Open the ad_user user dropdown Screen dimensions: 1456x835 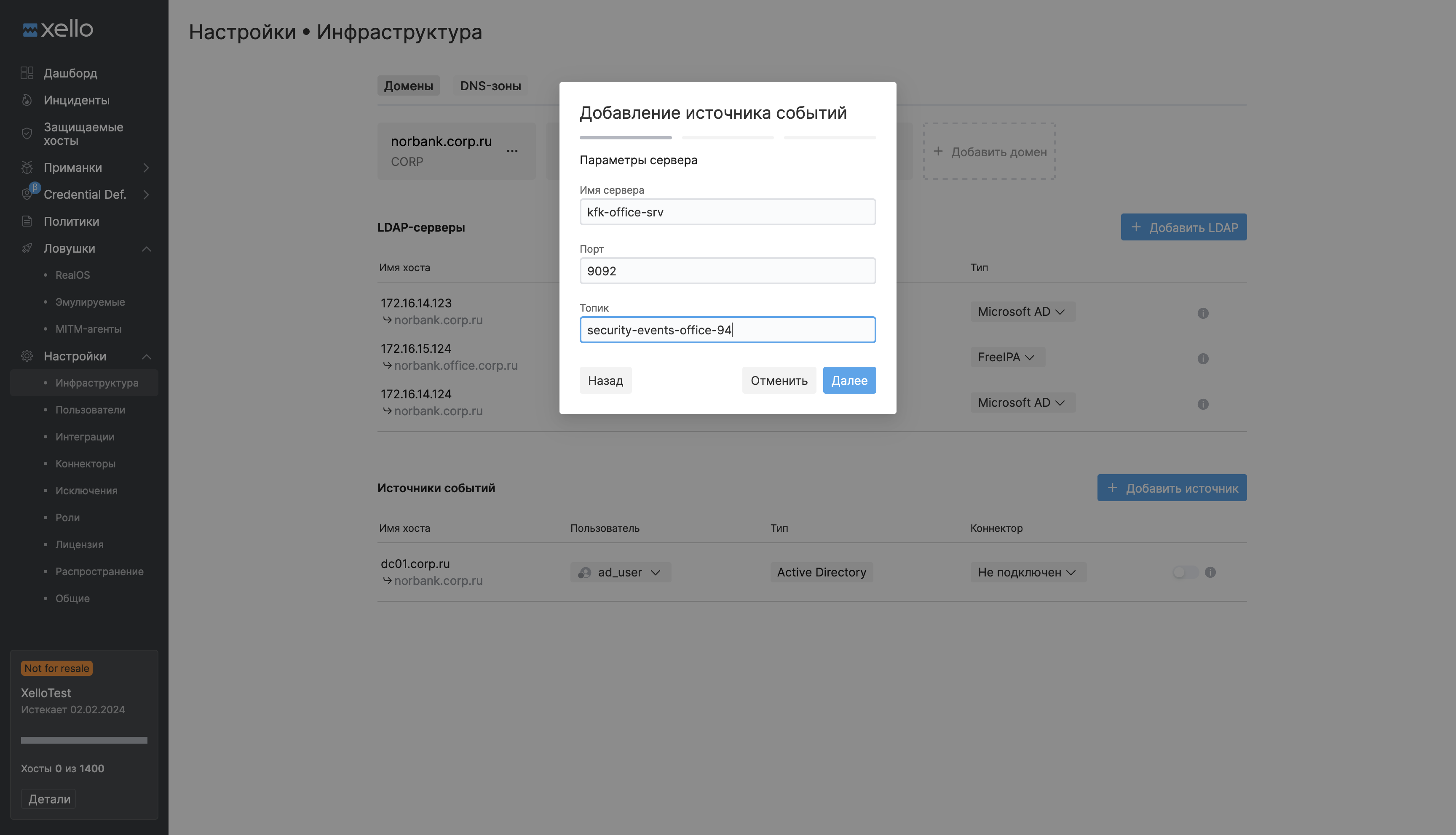(620, 572)
